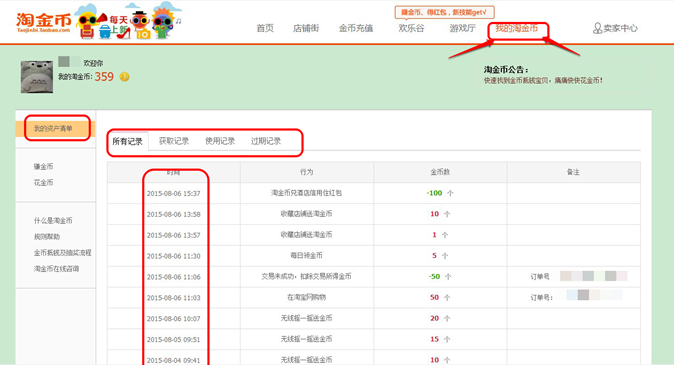Click the -50 coin amount
The height and width of the screenshot is (365, 674).
click(x=434, y=276)
